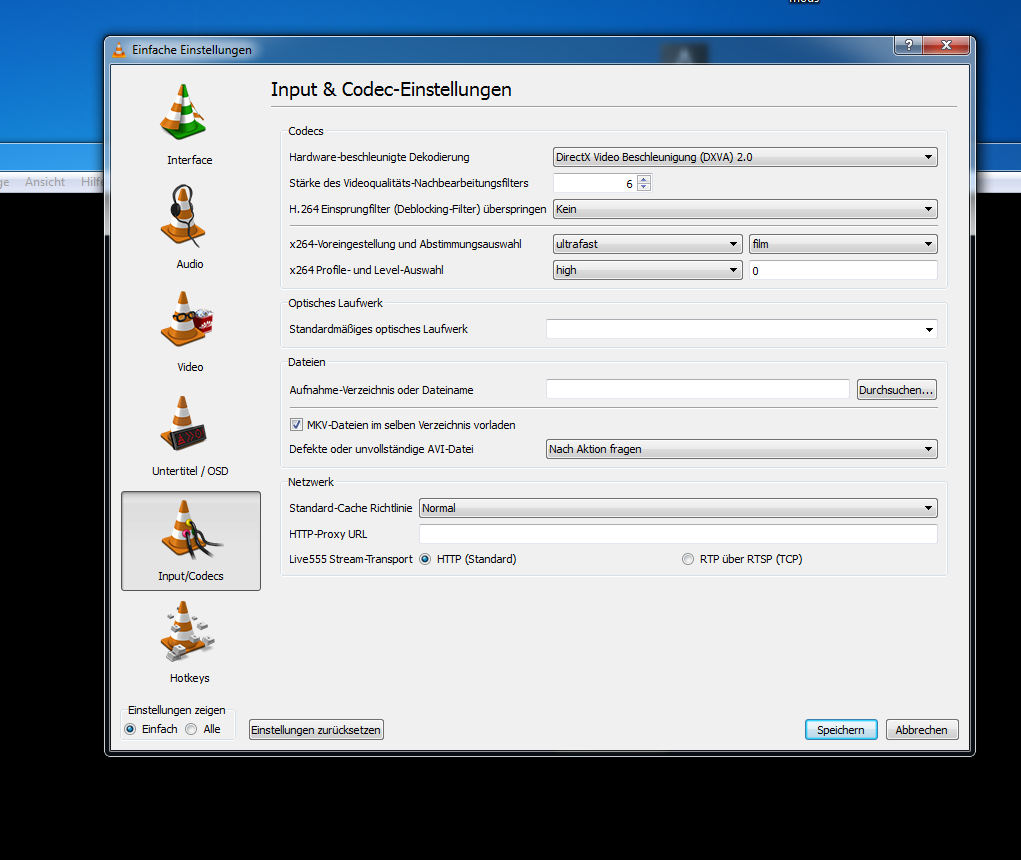Open the x264 high profile dropdown

[647, 270]
